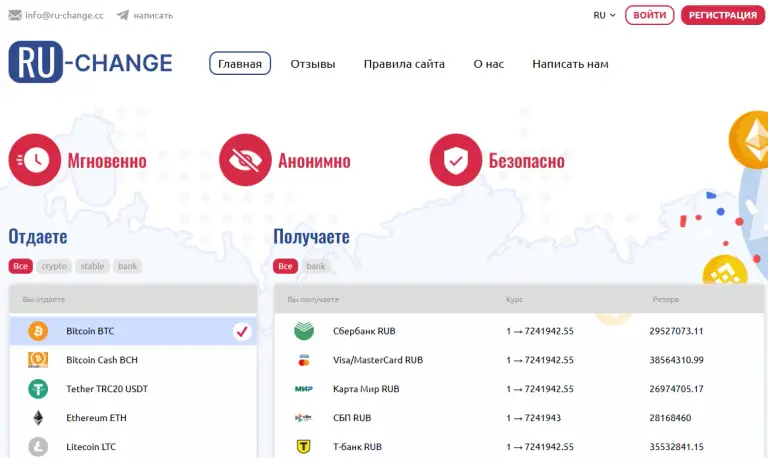
Task: Click the Сбербанк rate 1 → 7241942.55
Action: pyautogui.click(x=540, y=331)
